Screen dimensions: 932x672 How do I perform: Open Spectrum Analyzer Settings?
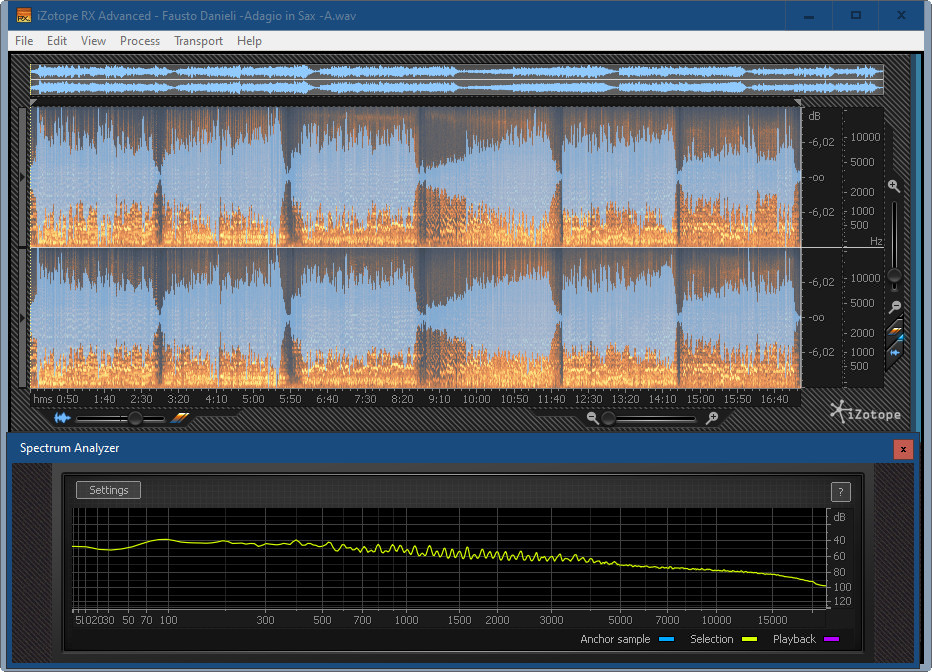click(109, 490)
